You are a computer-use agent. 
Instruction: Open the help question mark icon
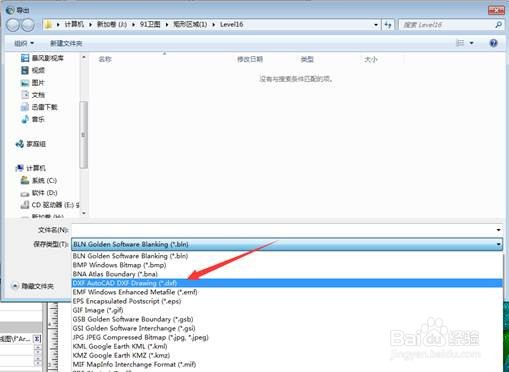point(493,43)
